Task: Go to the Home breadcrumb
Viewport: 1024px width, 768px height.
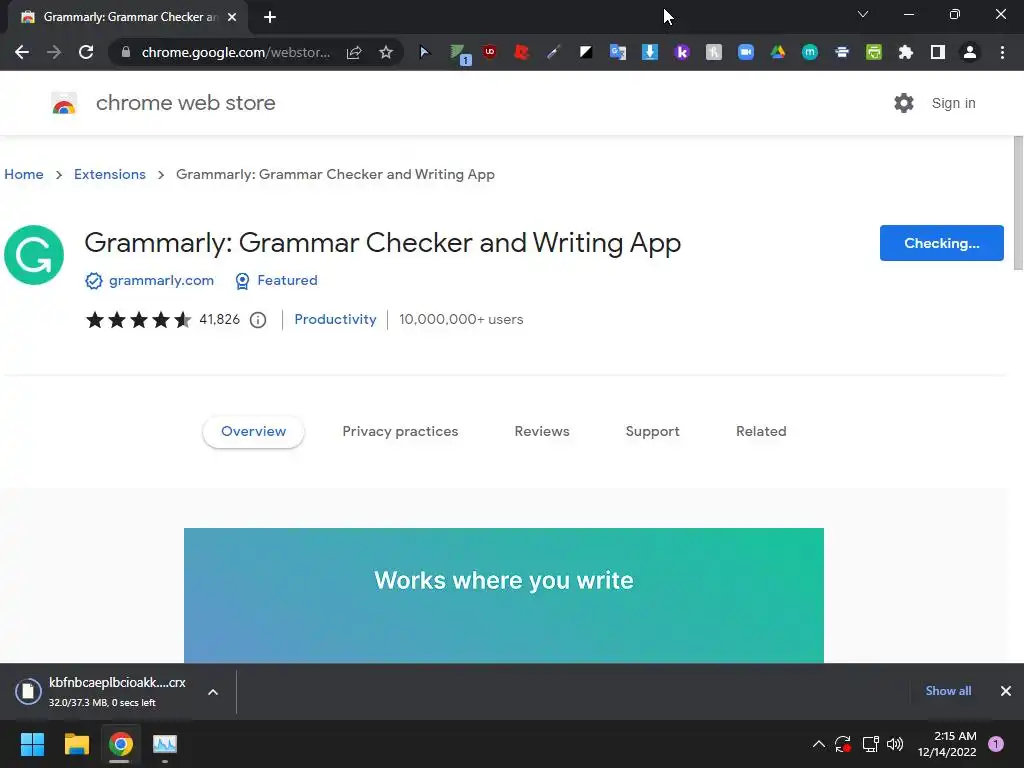Action: click(24, 174)
